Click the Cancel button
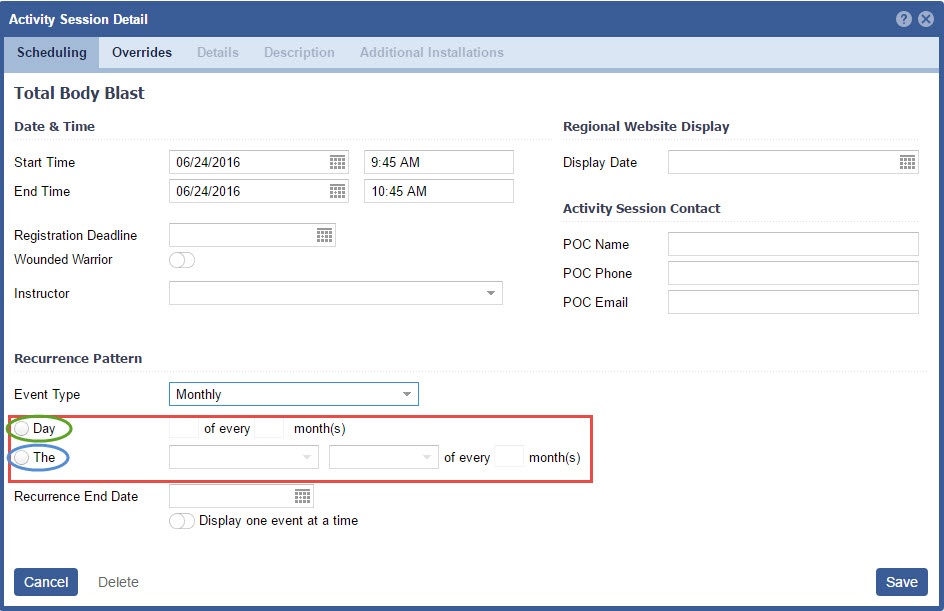 coord(46,582)
